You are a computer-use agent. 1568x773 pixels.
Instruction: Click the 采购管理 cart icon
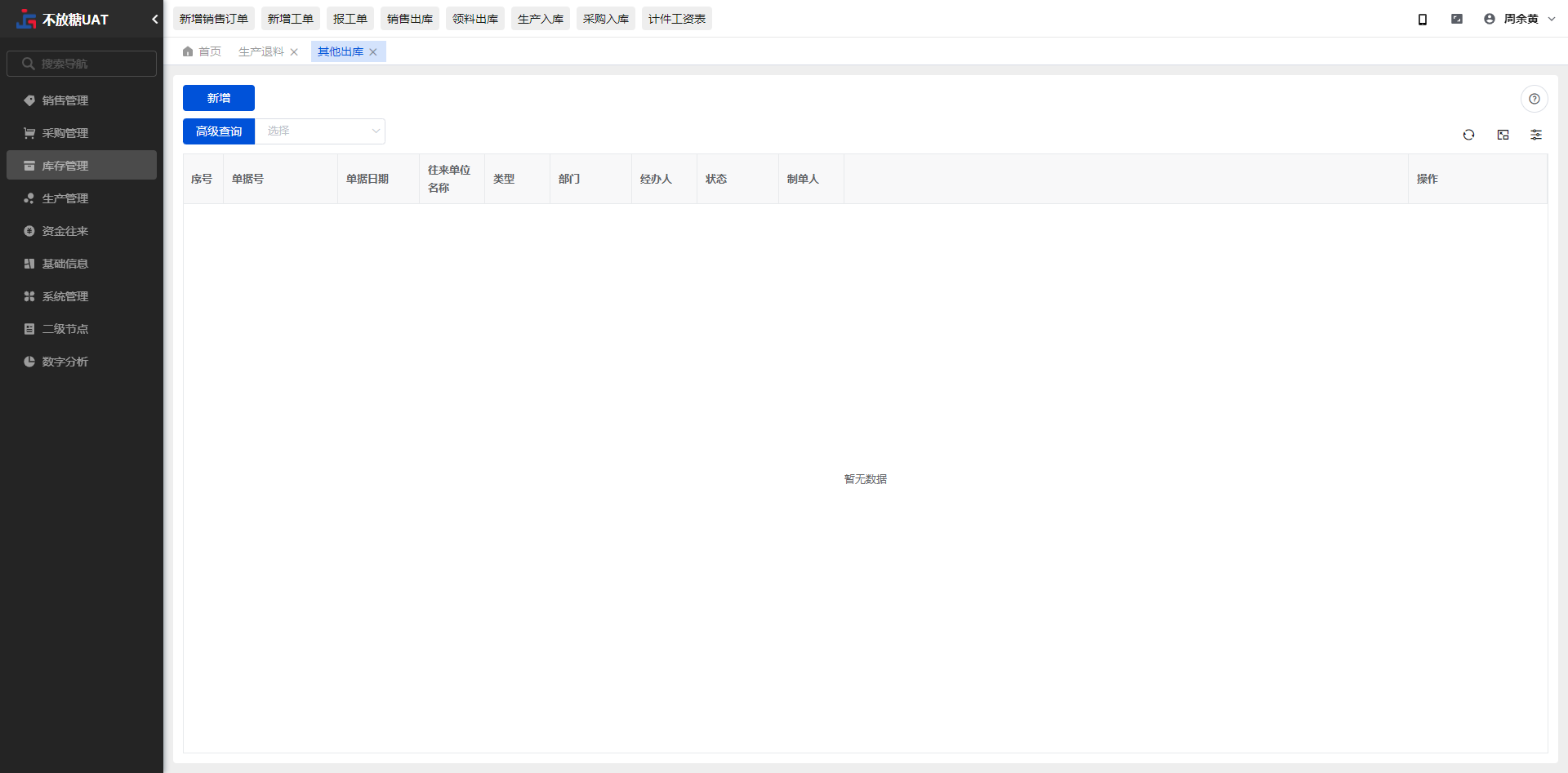pyautogui.click(x=29, y=133)
